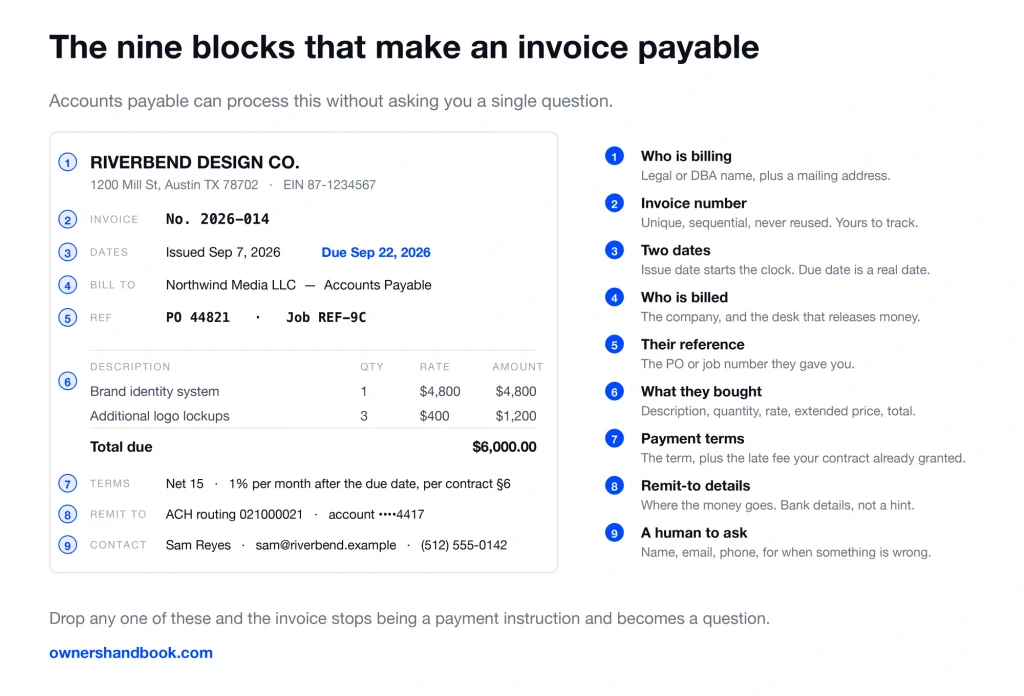
Task: Click the outlined number 2 marker beside INVOICE
Action: (67, 219)
